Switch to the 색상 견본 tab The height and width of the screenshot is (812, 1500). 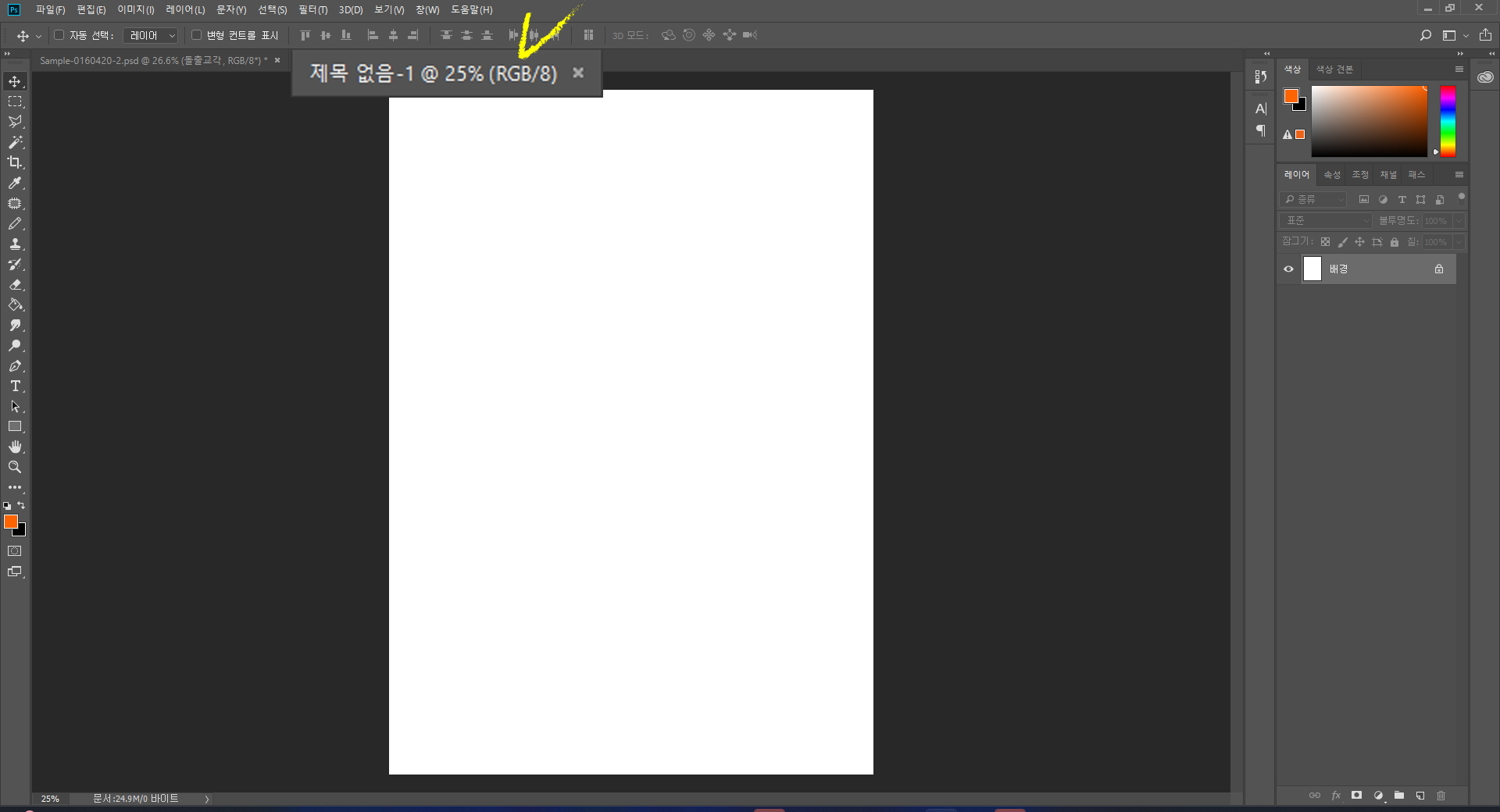(x=1334, y=69)
